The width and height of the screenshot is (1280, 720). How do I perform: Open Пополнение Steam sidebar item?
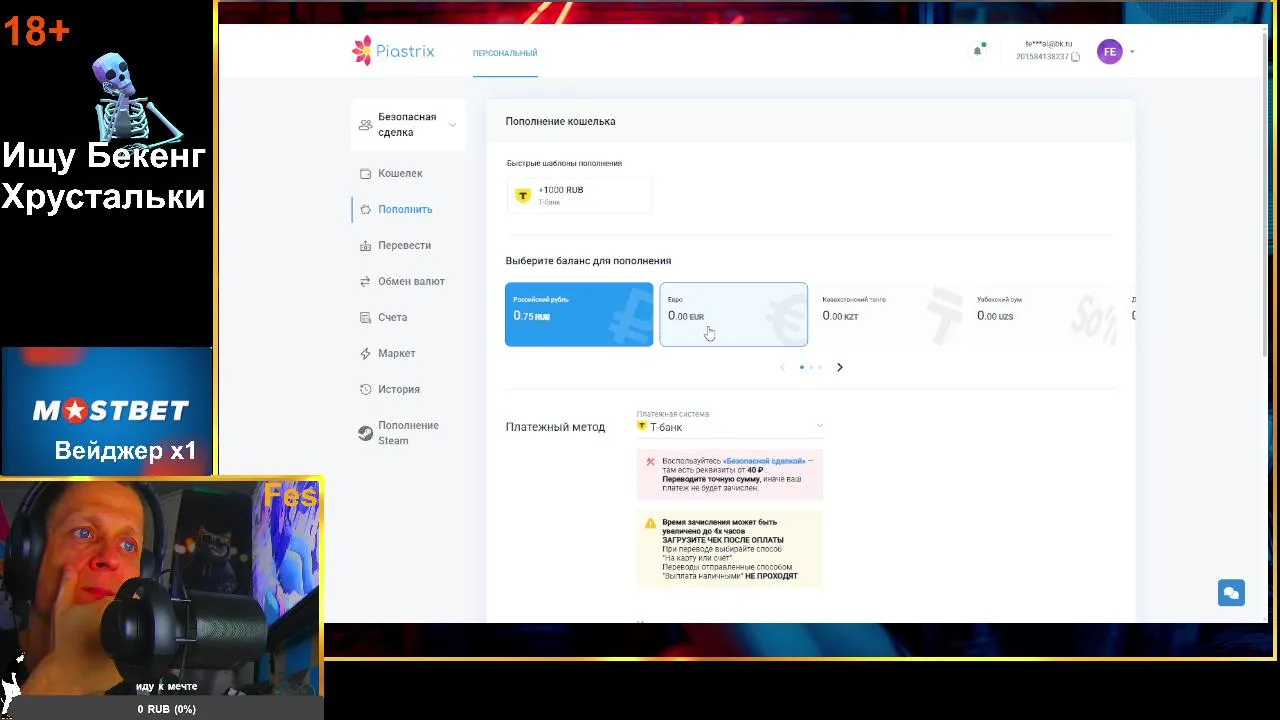point(408,433)
